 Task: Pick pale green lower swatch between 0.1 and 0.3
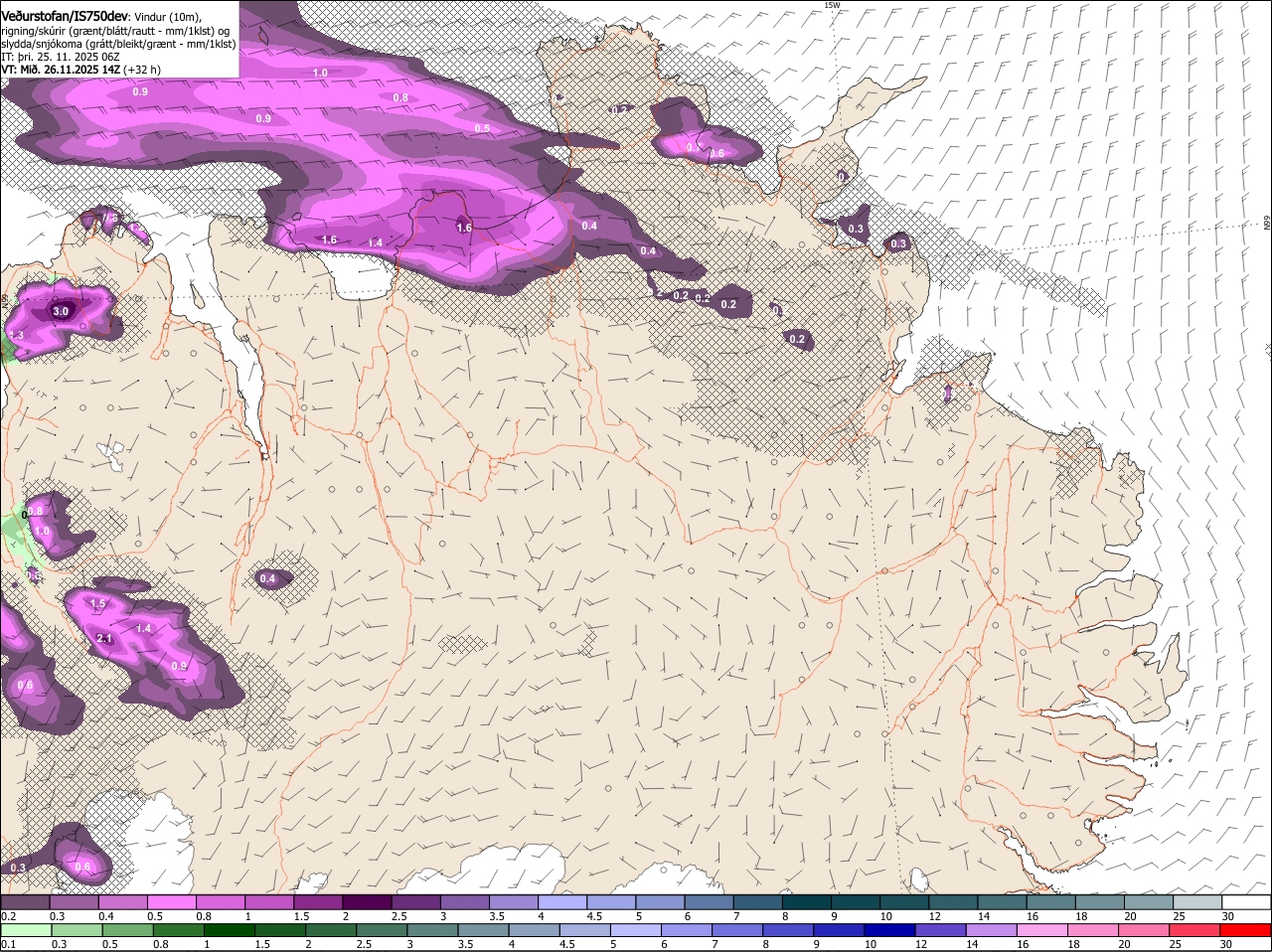26,930
